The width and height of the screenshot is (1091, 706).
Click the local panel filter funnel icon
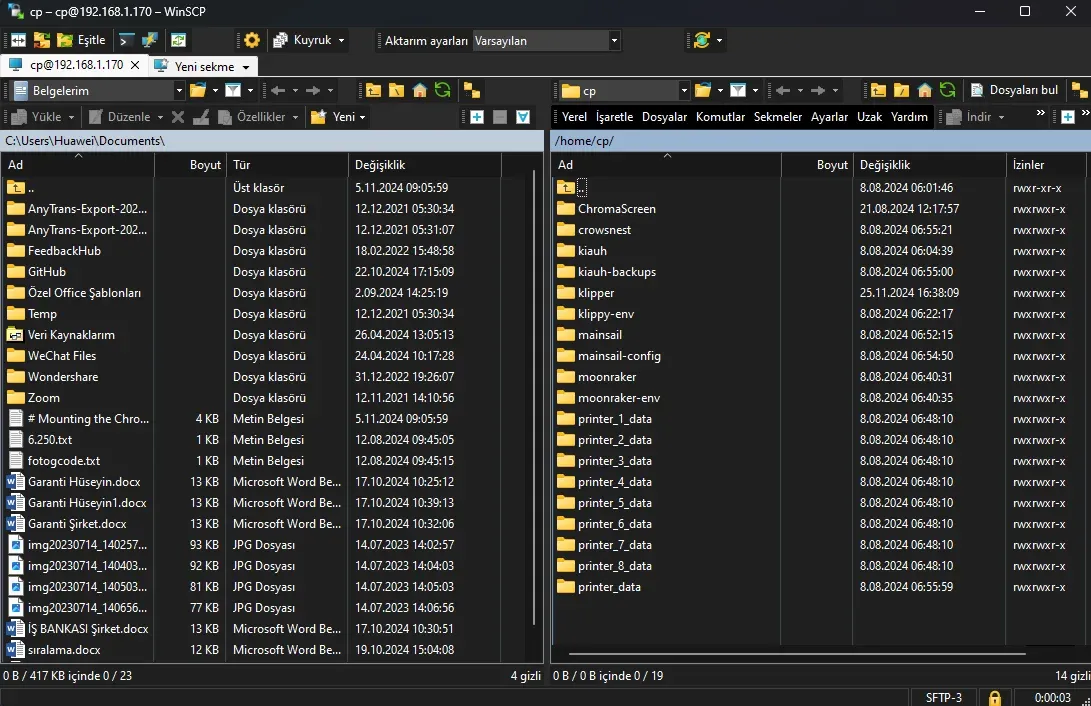(233, 90)
